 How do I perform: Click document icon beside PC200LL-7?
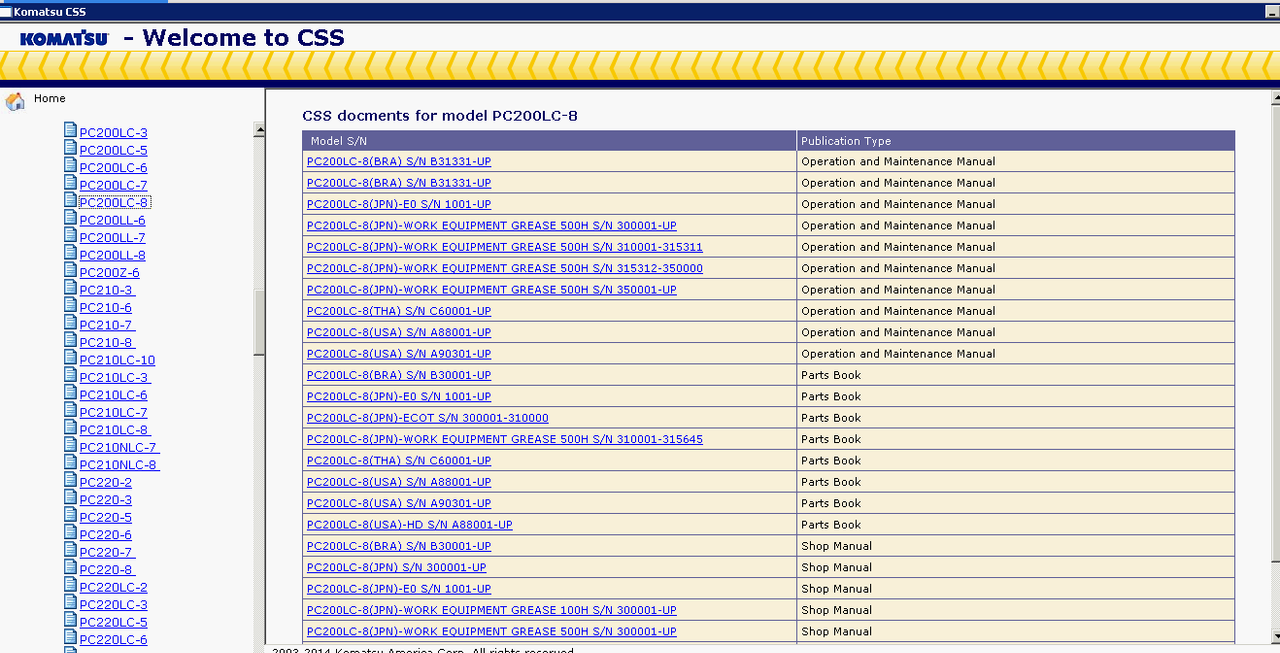pyautogui.click(x=70, y=235)
